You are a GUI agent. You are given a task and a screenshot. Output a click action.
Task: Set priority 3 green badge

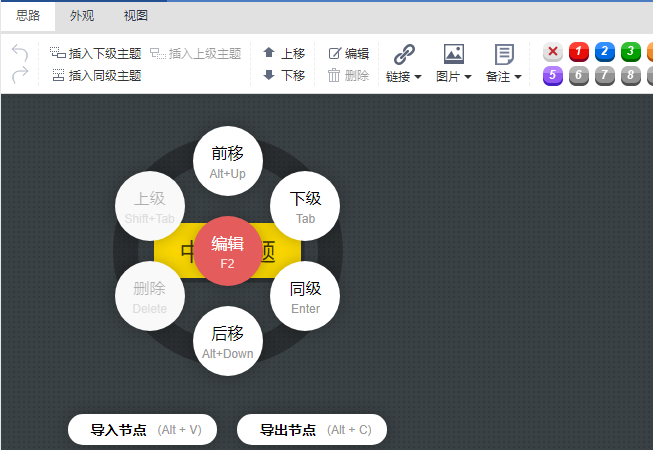click(631, 52)
